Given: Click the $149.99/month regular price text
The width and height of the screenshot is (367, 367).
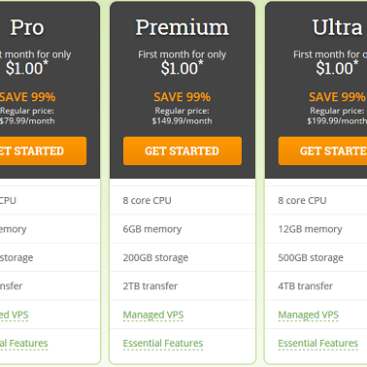Looking at the screenshot, I should tap(182, 121).
